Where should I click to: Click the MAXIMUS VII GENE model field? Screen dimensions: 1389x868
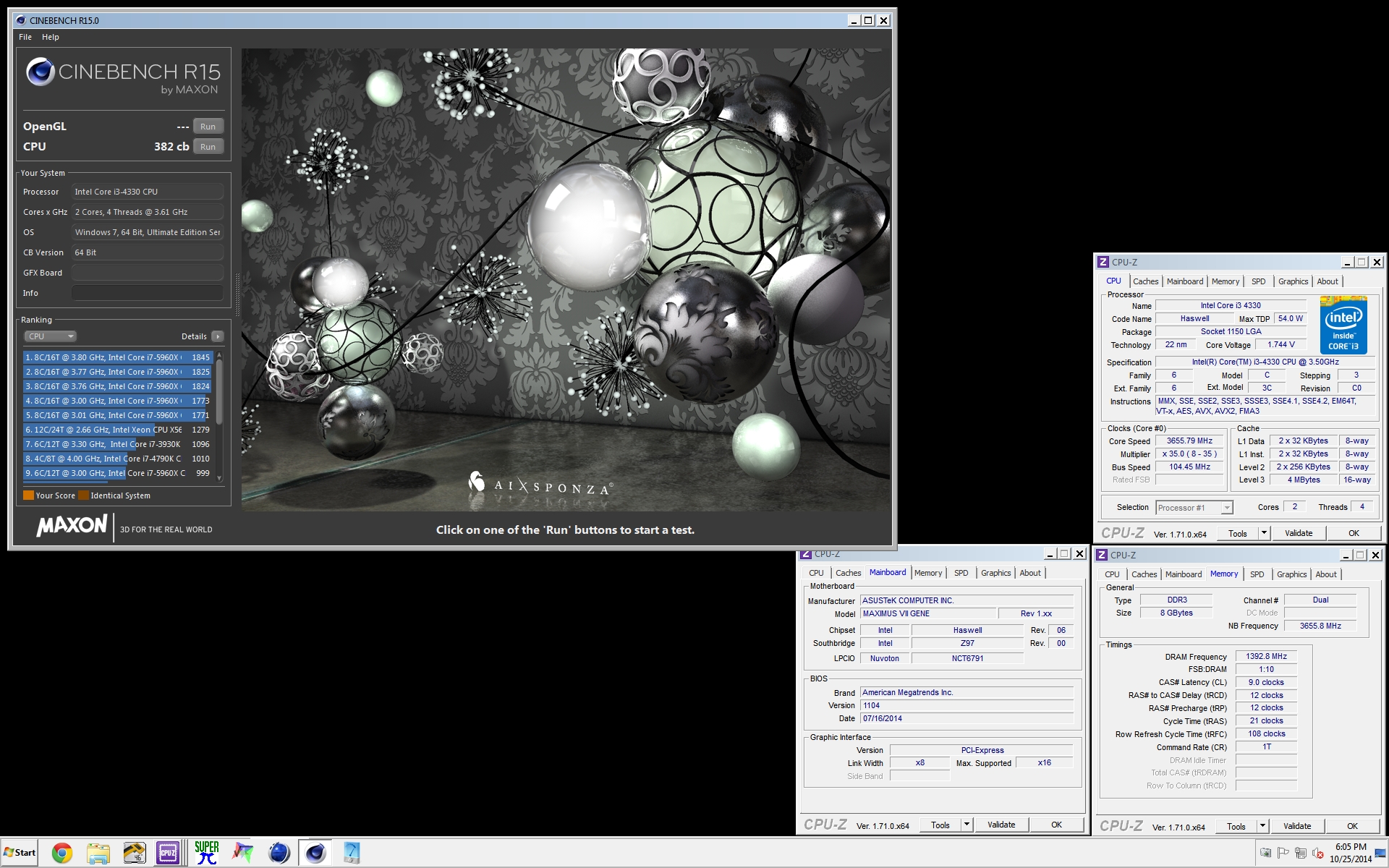928,613
